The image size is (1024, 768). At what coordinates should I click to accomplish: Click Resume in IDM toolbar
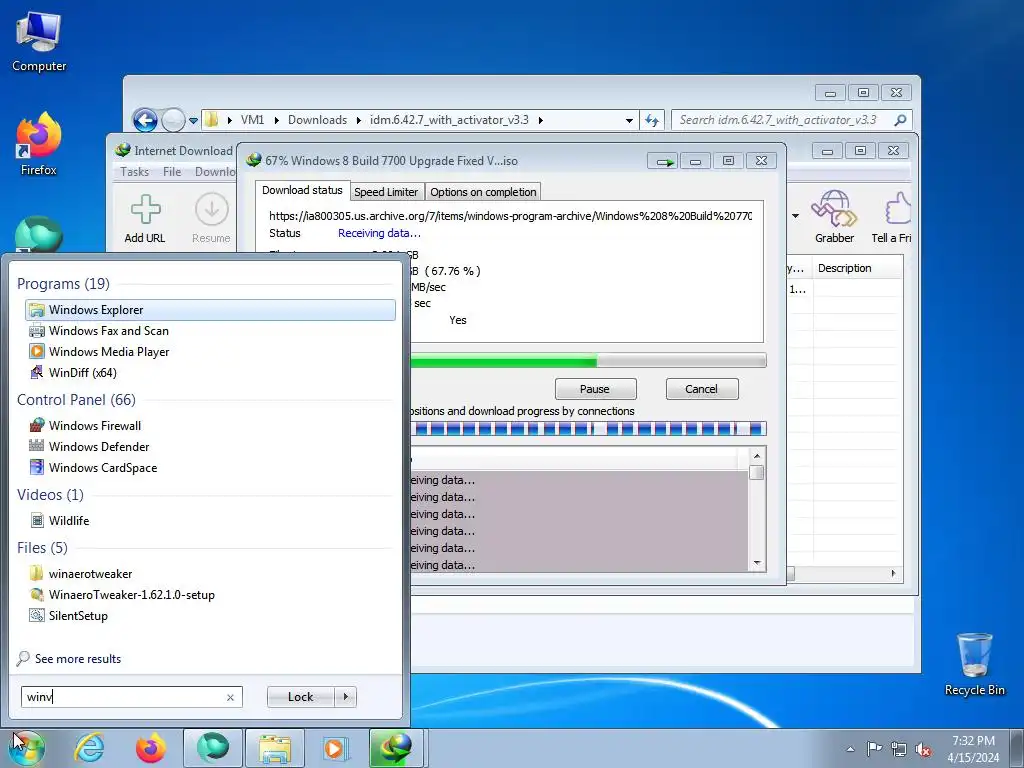[211, 219]
